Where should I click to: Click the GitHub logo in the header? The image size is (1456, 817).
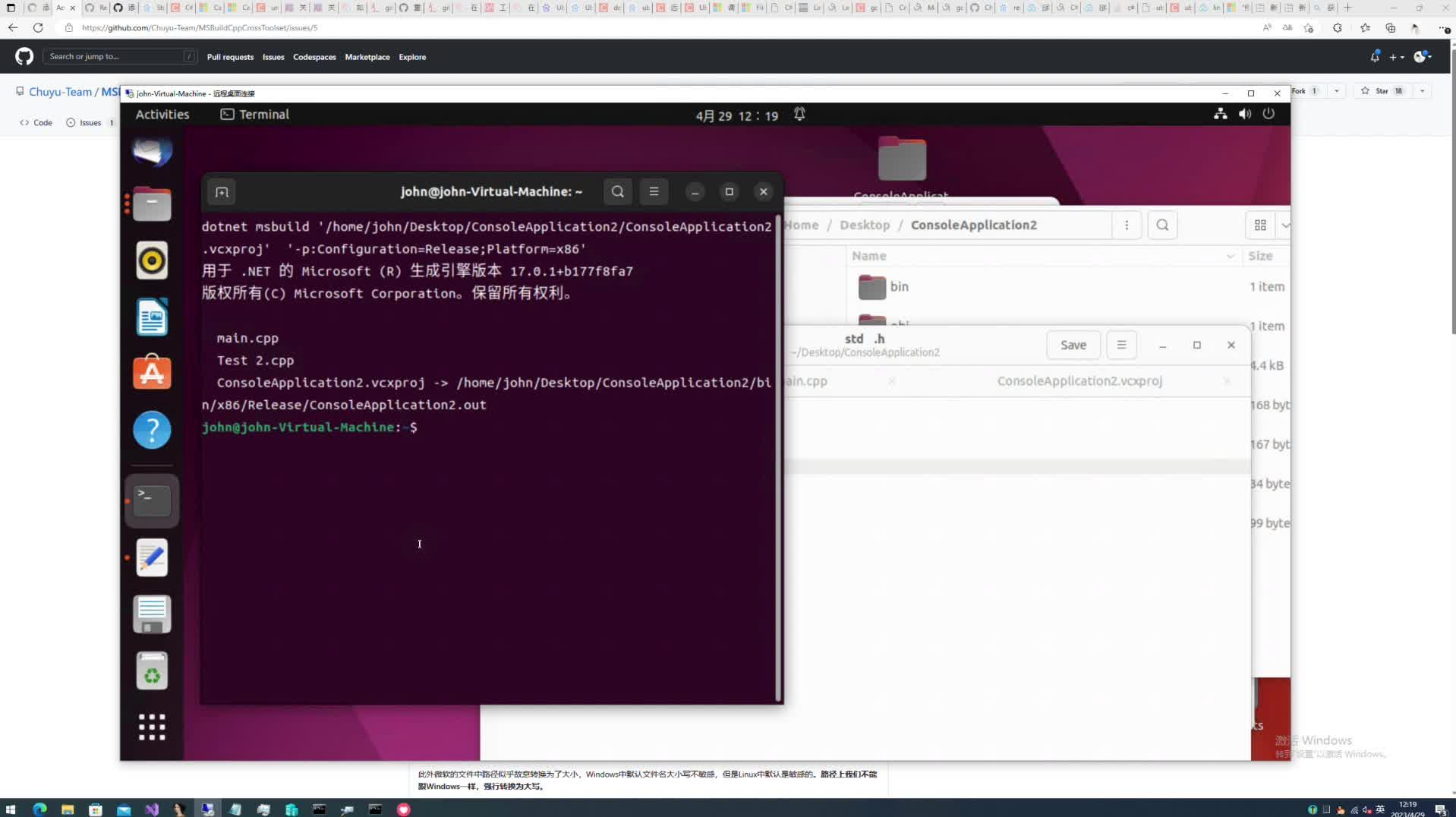[x=24, y=56]
